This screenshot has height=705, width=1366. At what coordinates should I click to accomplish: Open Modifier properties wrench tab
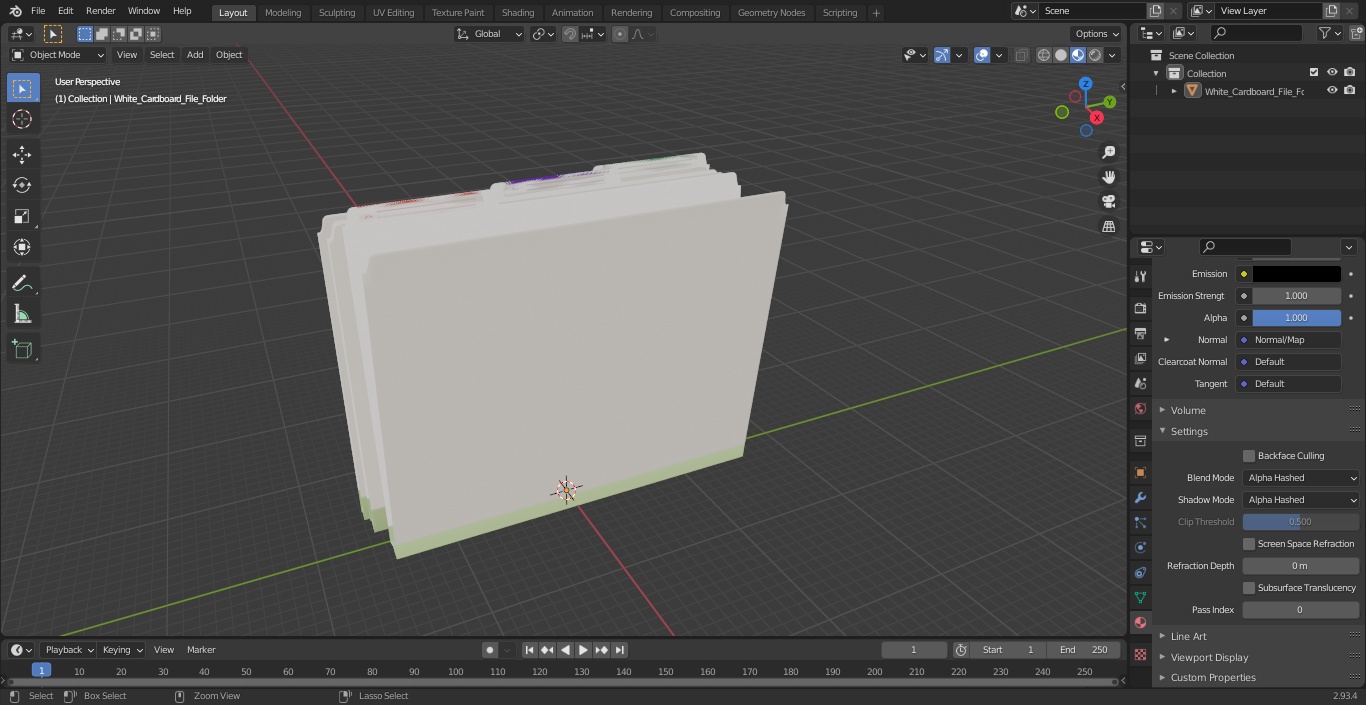tap(1140, 497)
